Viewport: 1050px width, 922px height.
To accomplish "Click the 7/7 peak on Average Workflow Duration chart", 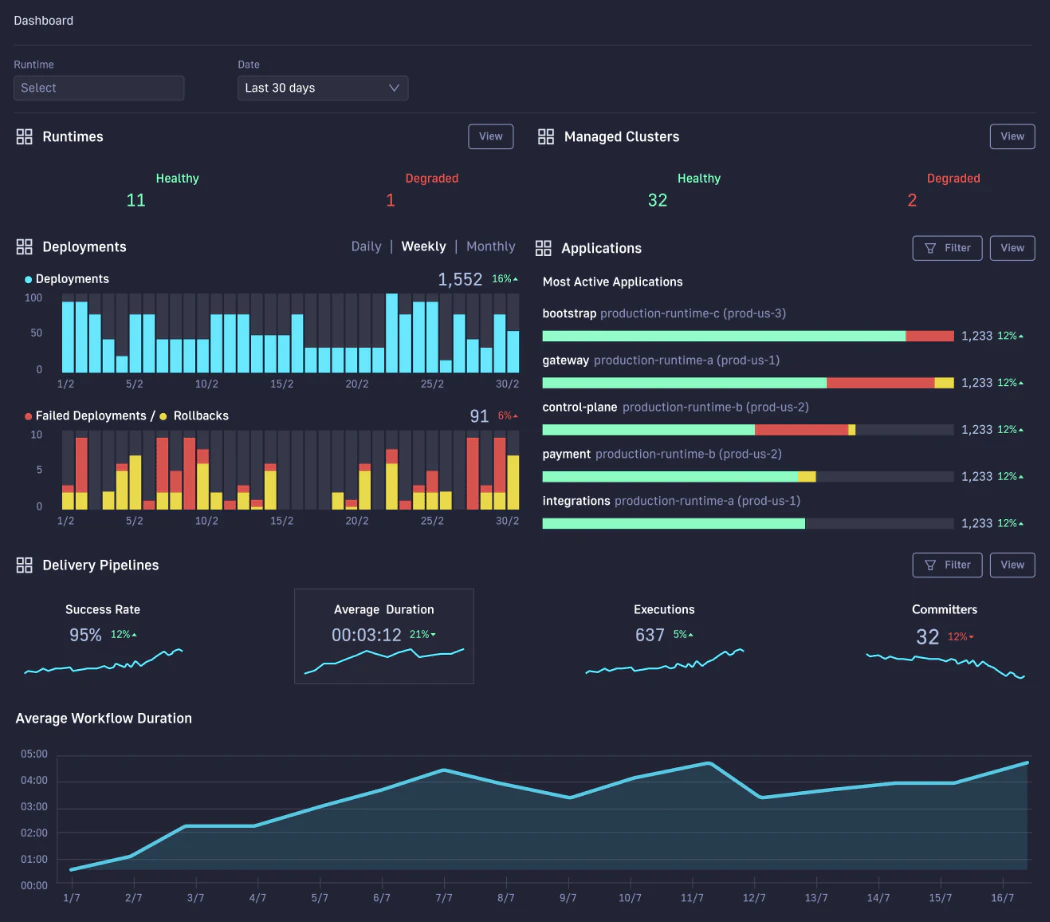I will (443, 771).
